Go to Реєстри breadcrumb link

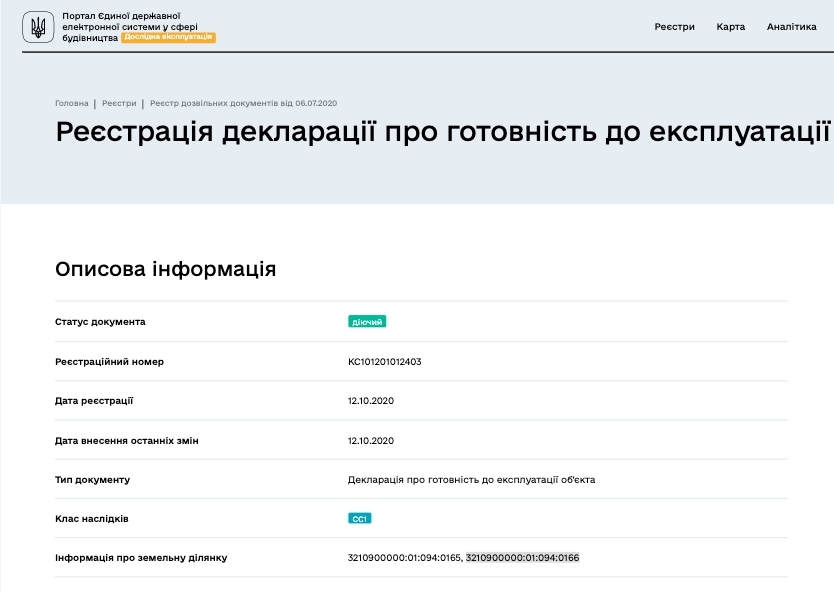(x=119, y=103)
